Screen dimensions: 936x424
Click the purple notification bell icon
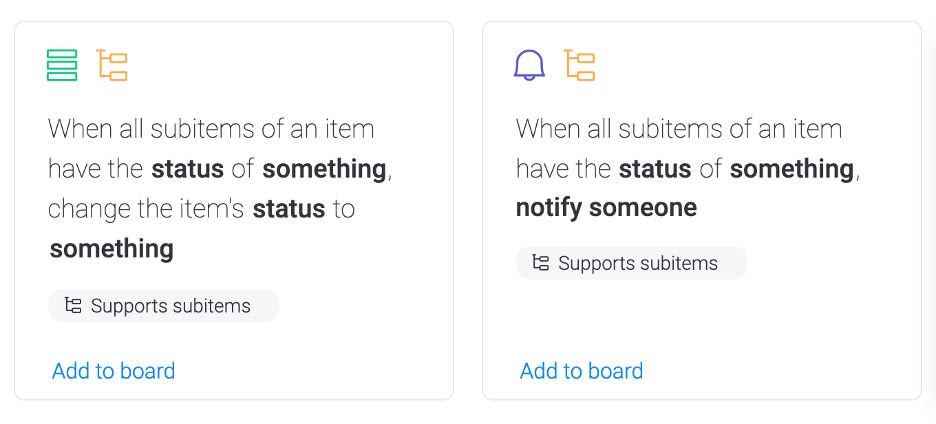529,65
